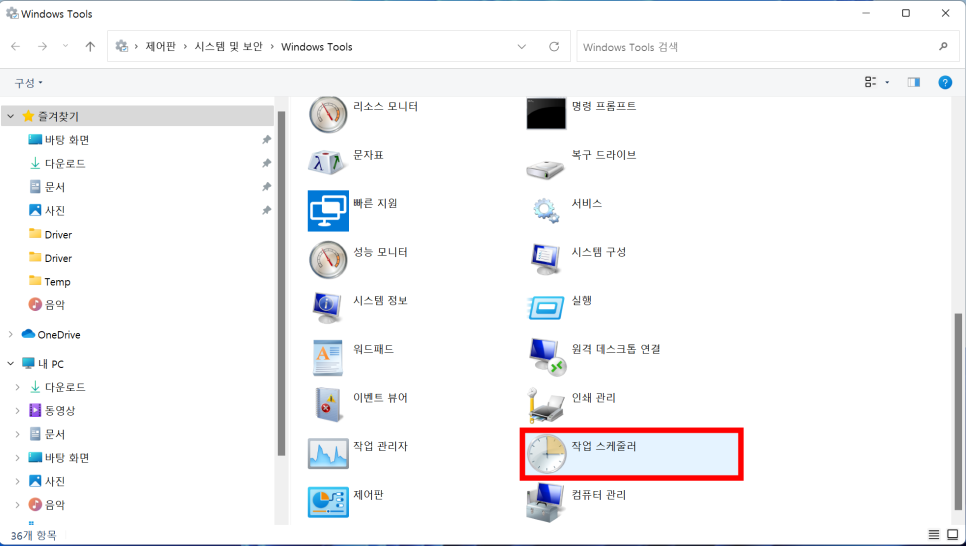Navigate forward with the right arrow

tap(42, 46)
